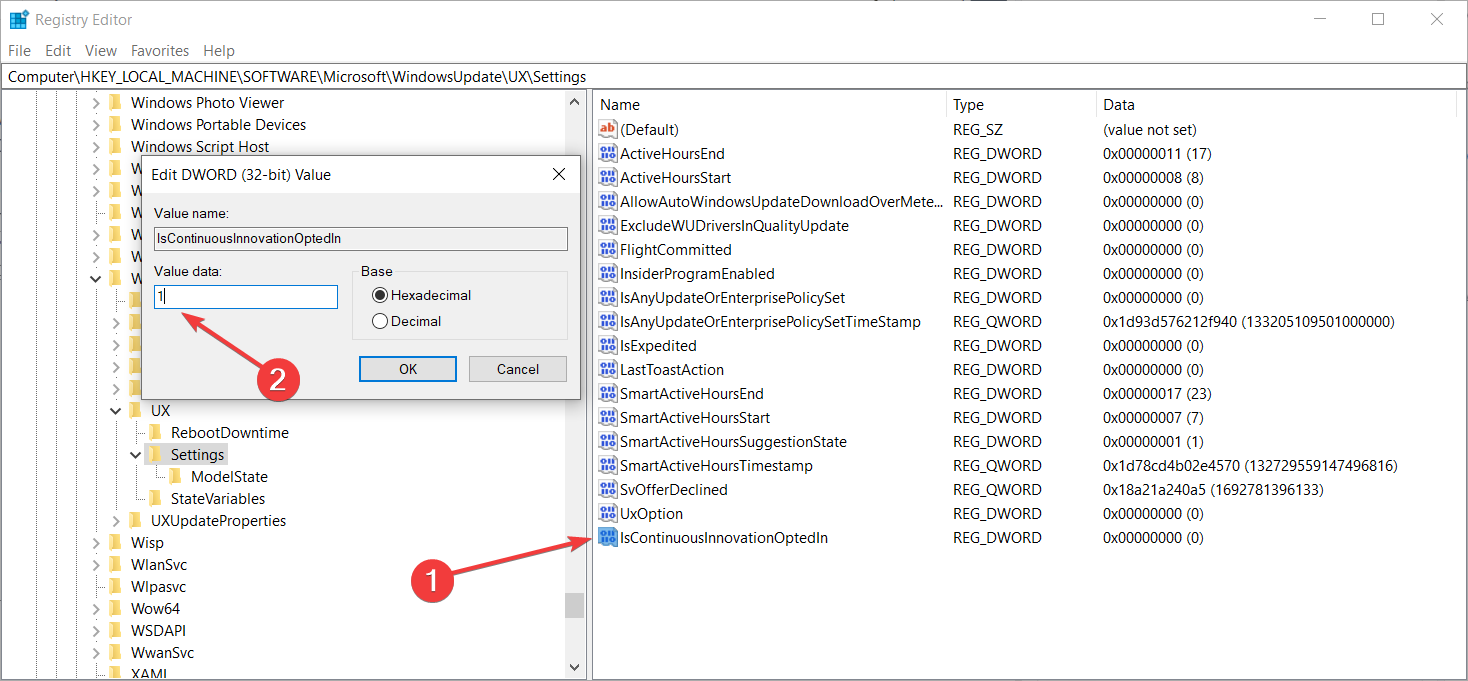
Task: Select the Decimal base option
Action: (x=380, y=321)
